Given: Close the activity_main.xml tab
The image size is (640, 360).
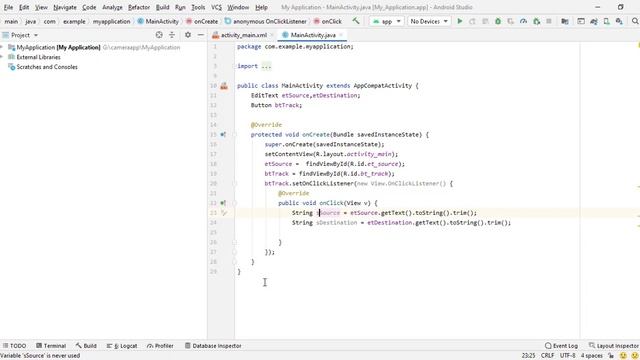Looking at the screenshot, I should point(272,35).
